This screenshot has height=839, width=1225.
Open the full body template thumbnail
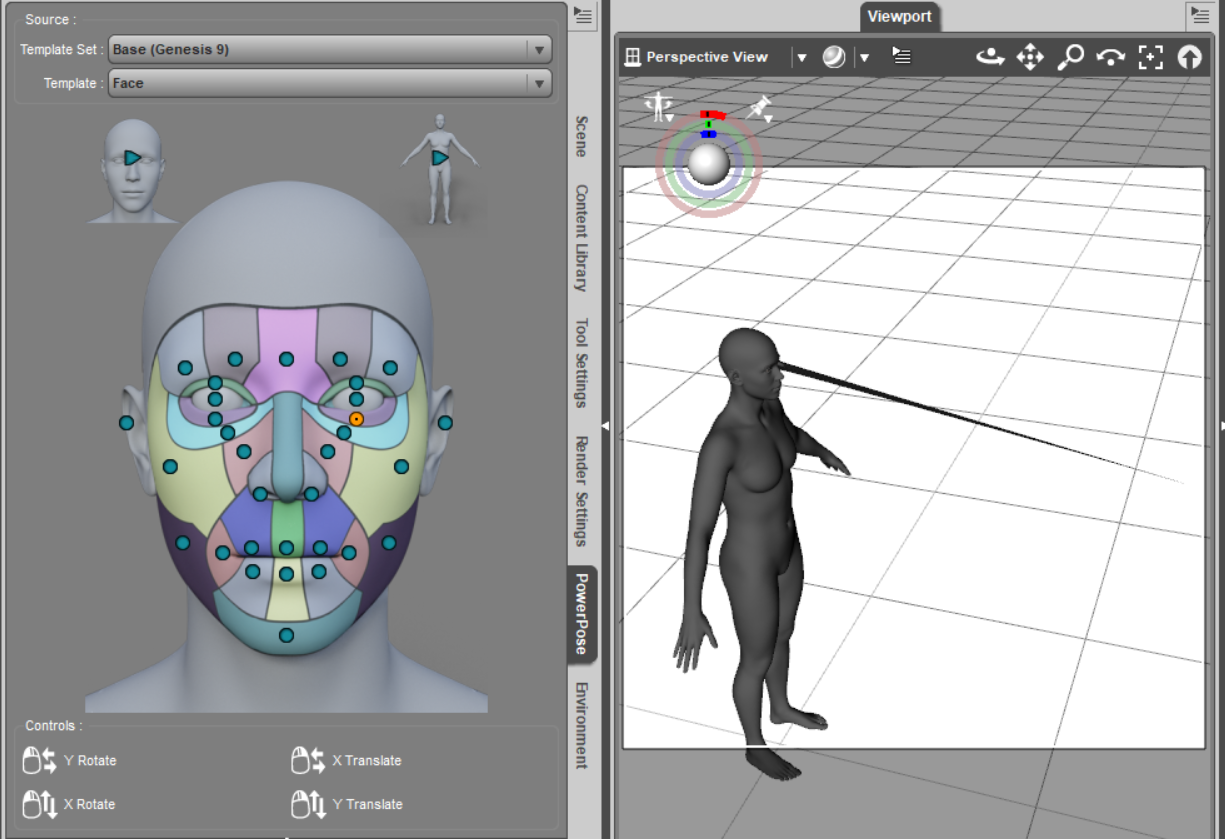click(x=438, y=168)
